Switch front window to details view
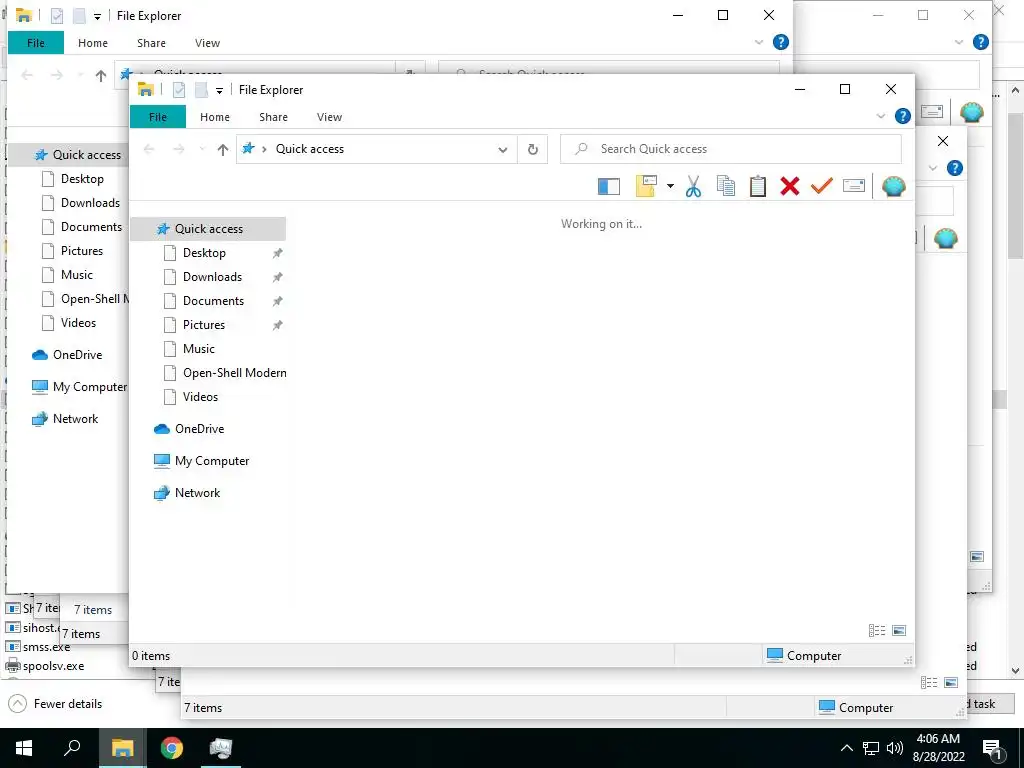 (x=876, y=630)
